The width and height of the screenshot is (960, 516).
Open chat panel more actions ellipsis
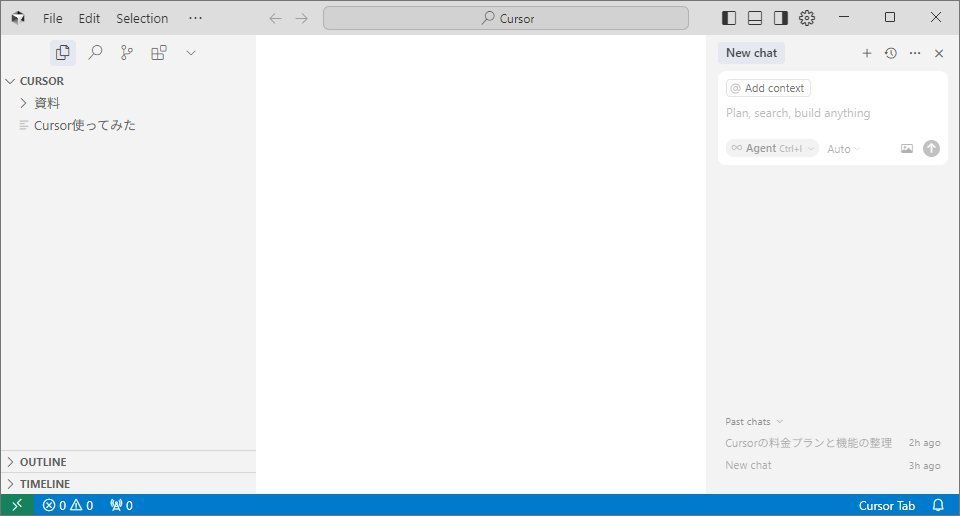[915, 53]
